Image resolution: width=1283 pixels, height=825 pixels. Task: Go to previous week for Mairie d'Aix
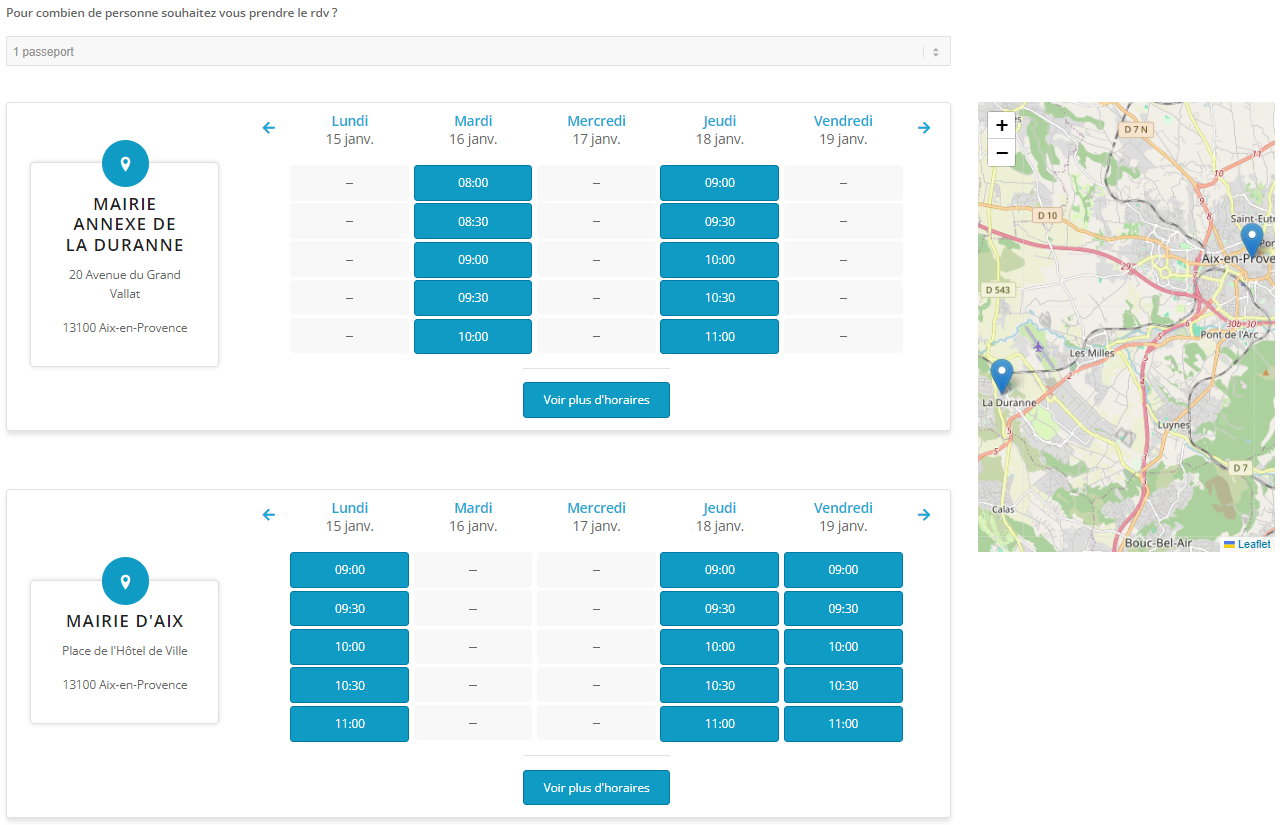click(x=268, y=515)
